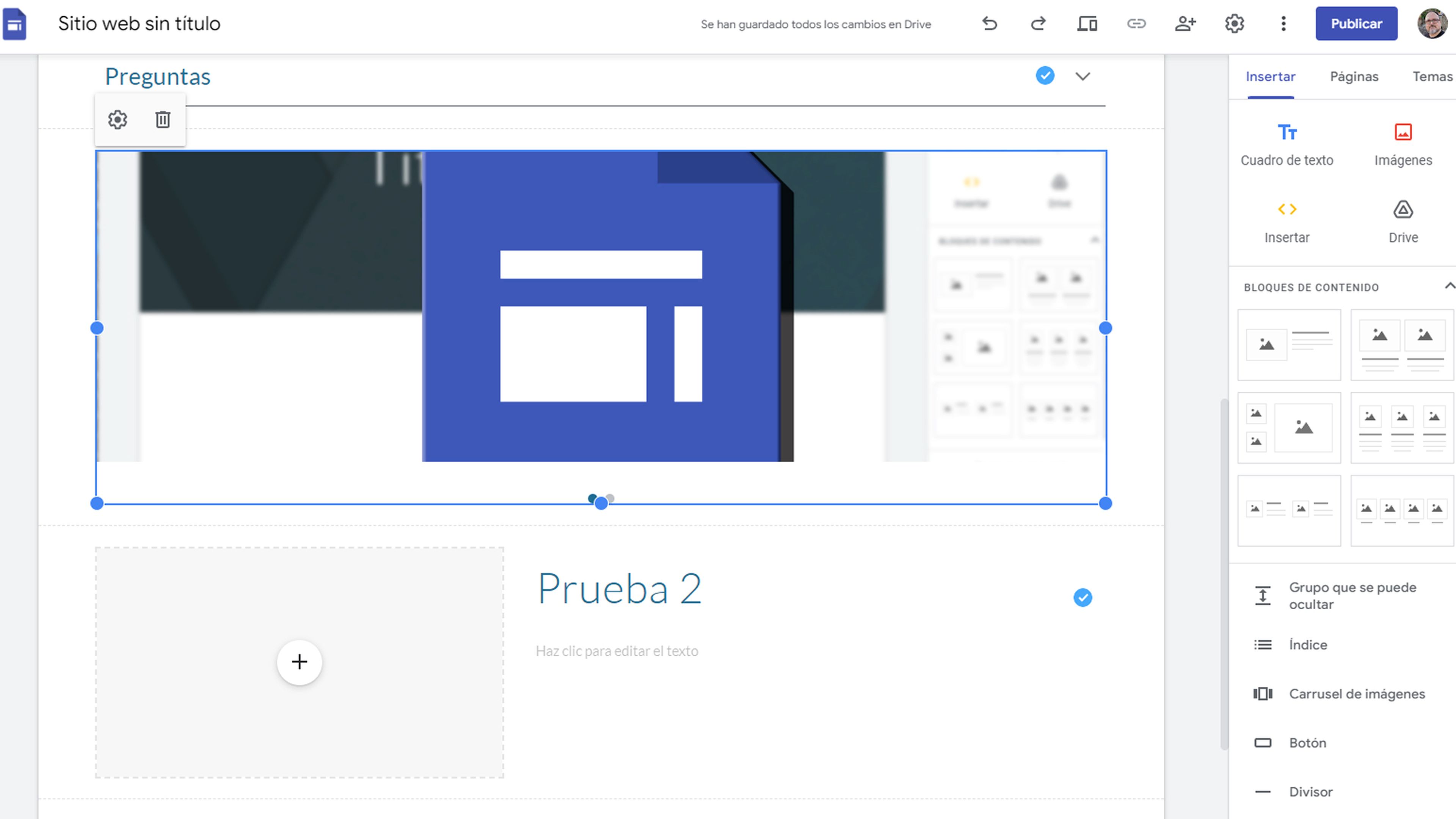Click the editor canvas vertical scrollbar
Image resolution: width=1456 pixels, height=819 pixels.
point(1224,574)
